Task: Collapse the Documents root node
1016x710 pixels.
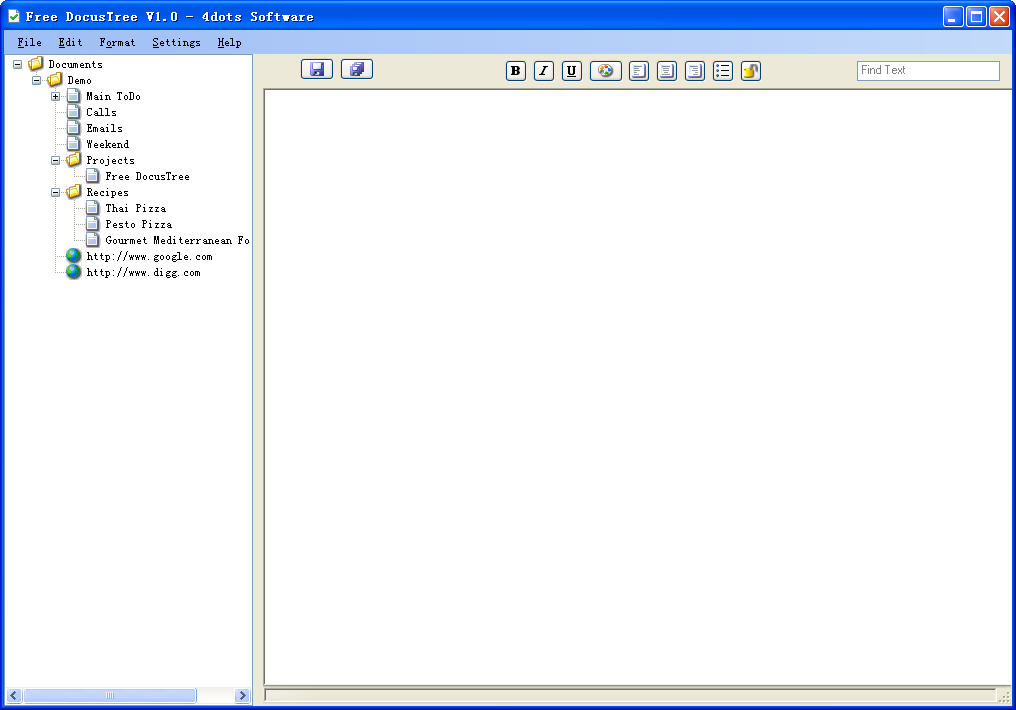Action: 17,64
